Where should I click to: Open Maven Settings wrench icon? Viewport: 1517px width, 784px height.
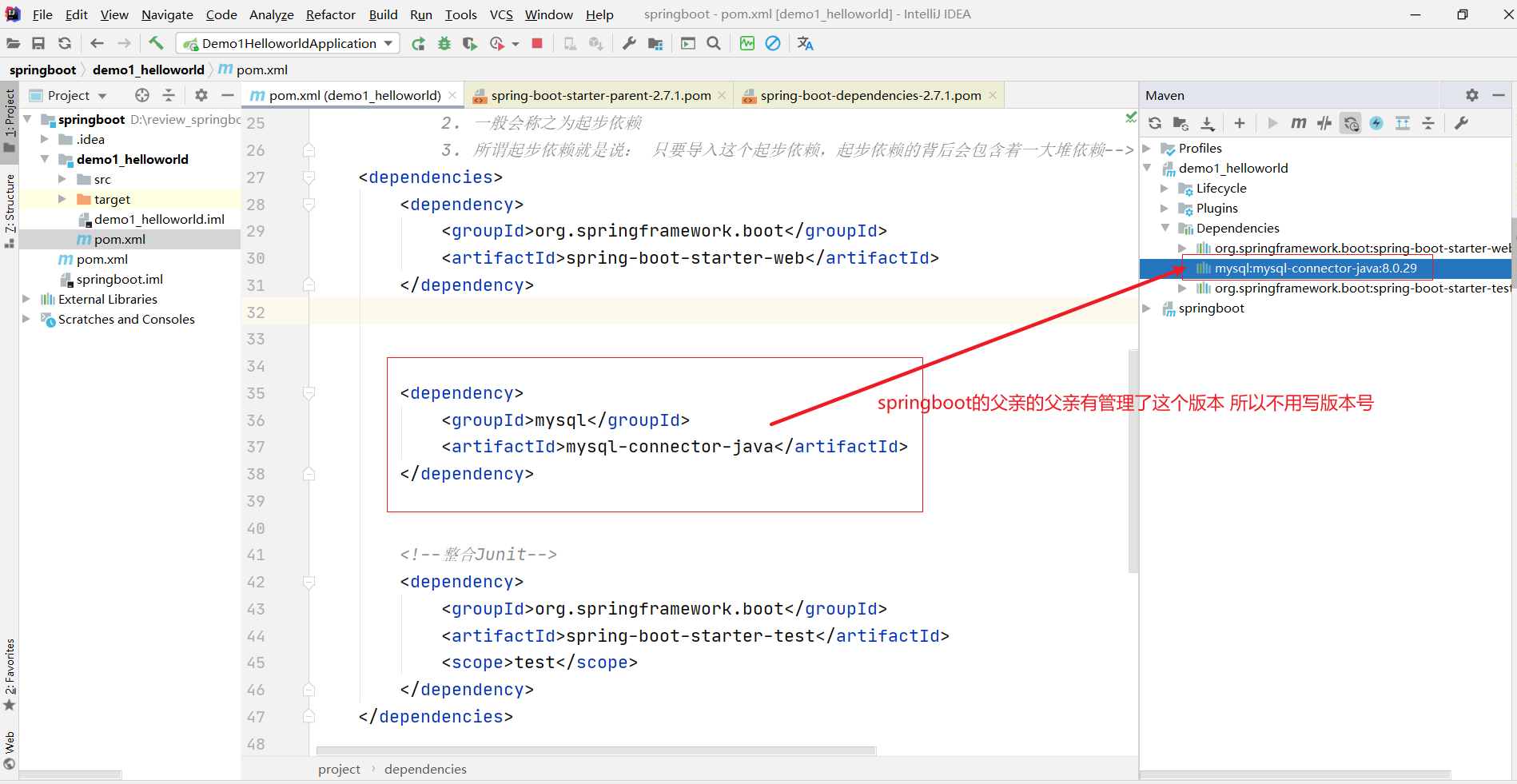click(x=1461, y=123)
